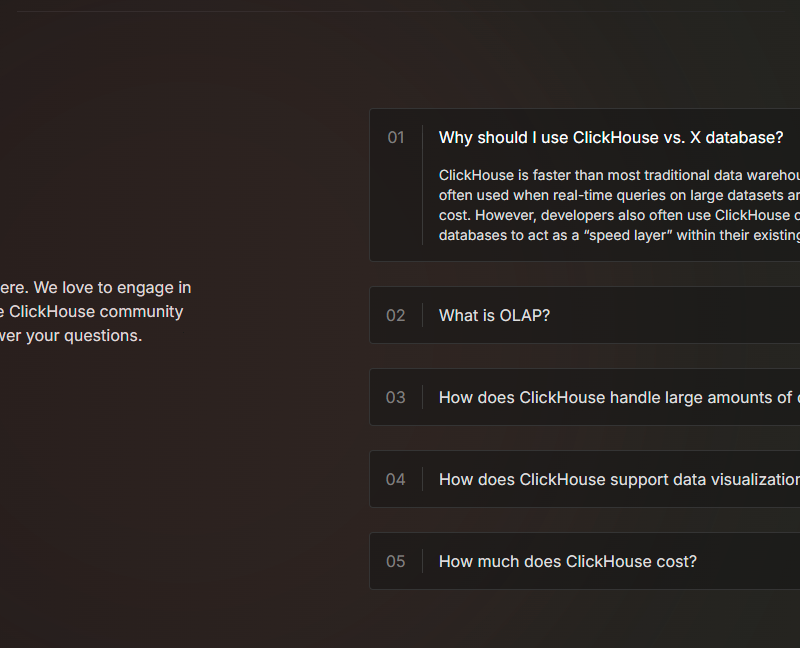Select the 05 number beside cost question

[x=396, y=562]
